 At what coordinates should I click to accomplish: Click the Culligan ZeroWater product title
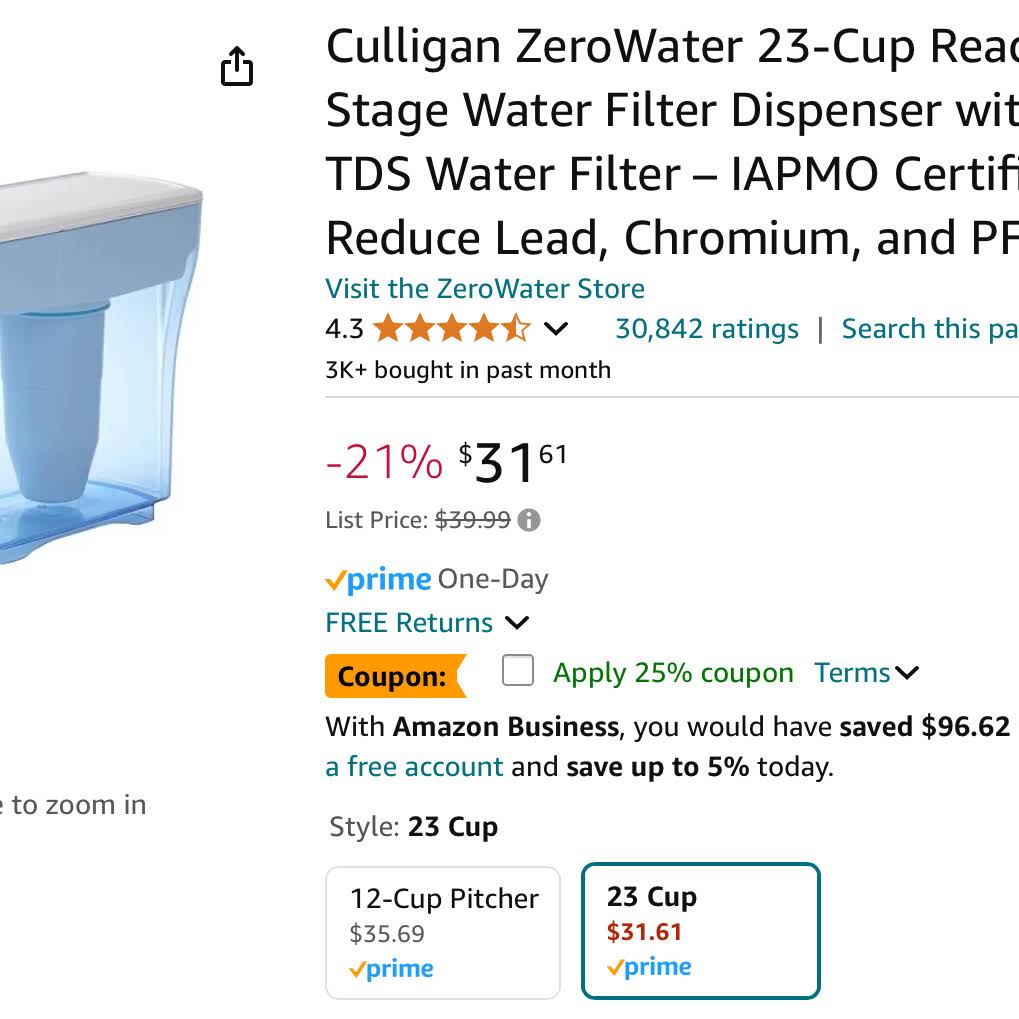[672, 142]
